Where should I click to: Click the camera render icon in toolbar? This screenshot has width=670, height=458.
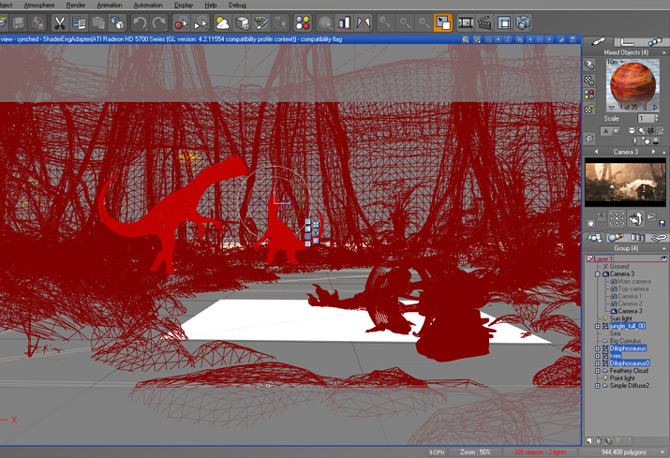(523, 23)
